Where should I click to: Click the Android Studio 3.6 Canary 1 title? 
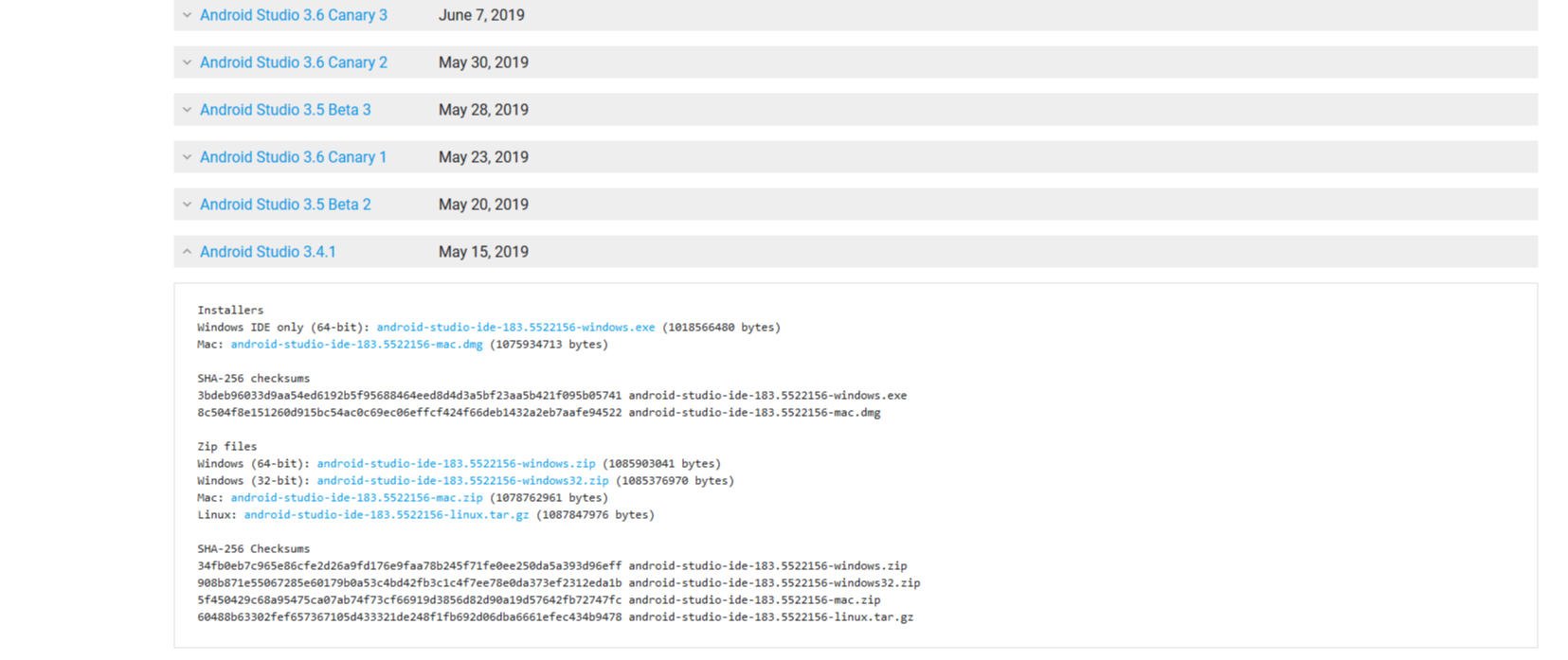(x=293, y=157)
